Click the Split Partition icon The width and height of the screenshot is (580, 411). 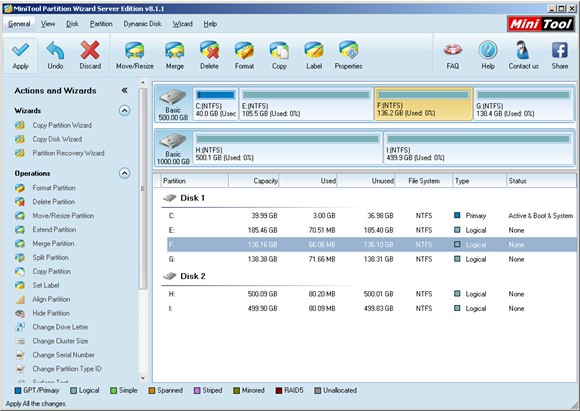[x=20, y=257]
